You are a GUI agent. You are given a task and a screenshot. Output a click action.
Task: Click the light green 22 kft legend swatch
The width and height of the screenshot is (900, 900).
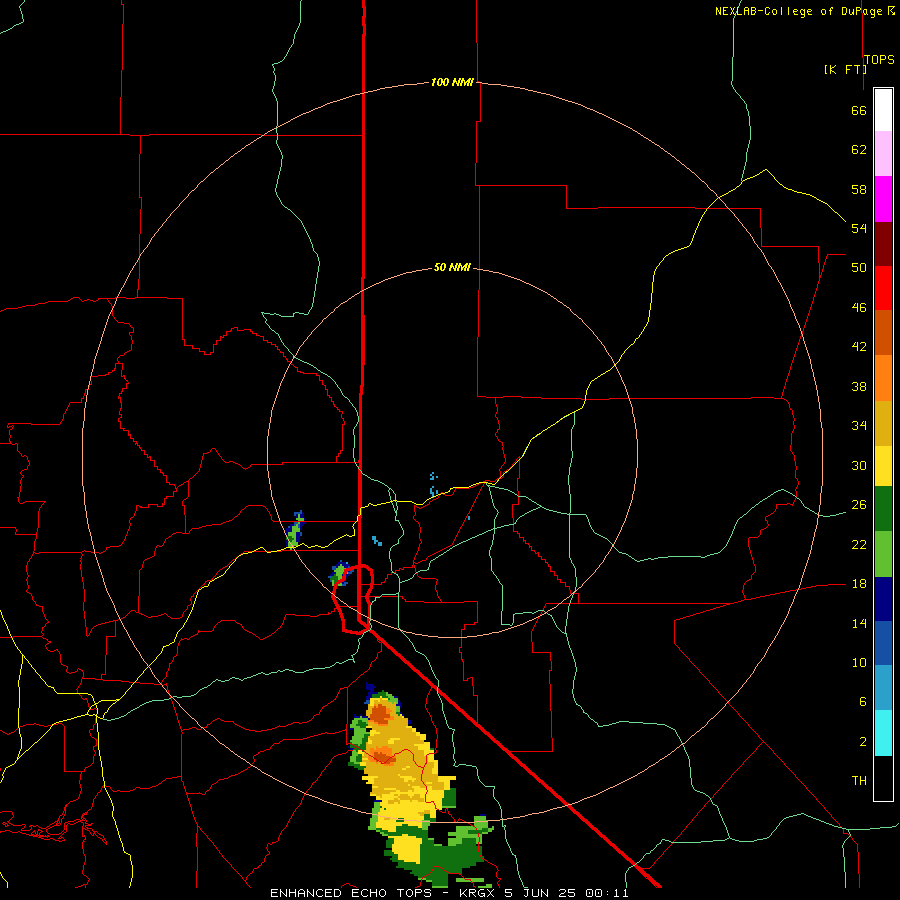click(883, 554)
